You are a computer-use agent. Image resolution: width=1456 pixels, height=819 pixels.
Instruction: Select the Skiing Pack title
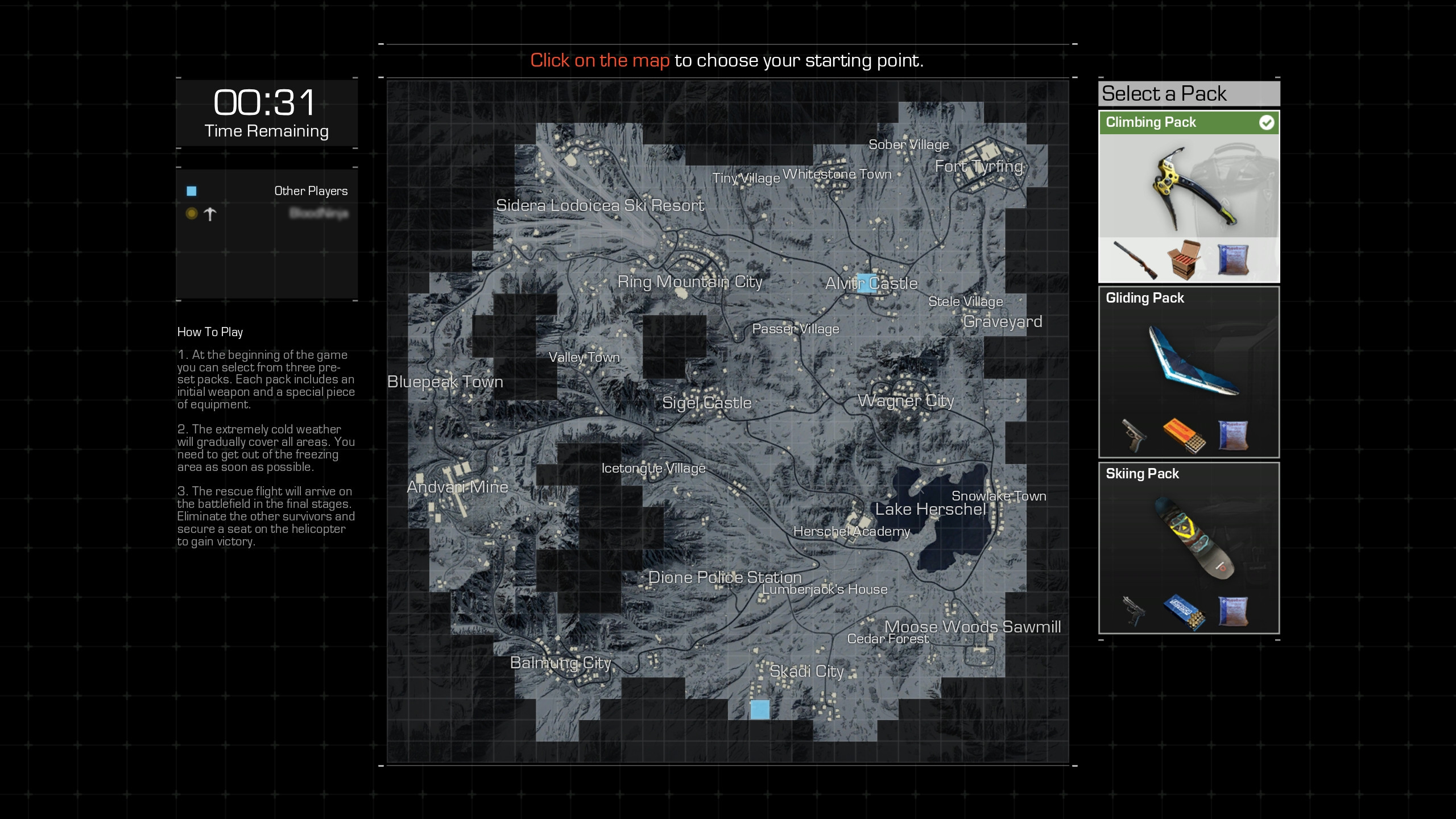tap(1142, 474)
